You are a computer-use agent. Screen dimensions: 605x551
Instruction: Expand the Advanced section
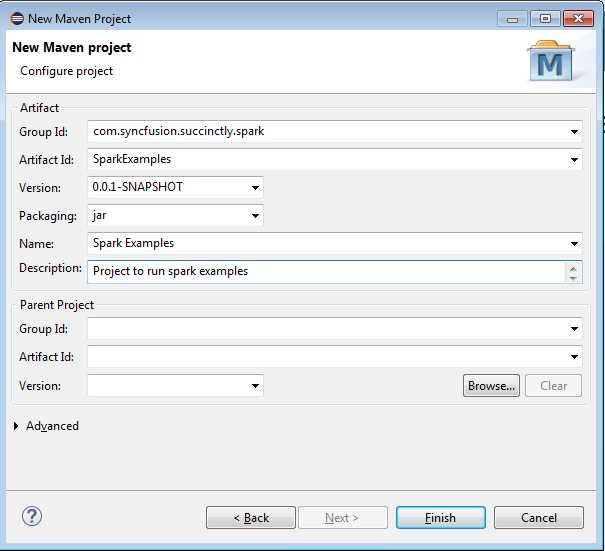point(16,426)
